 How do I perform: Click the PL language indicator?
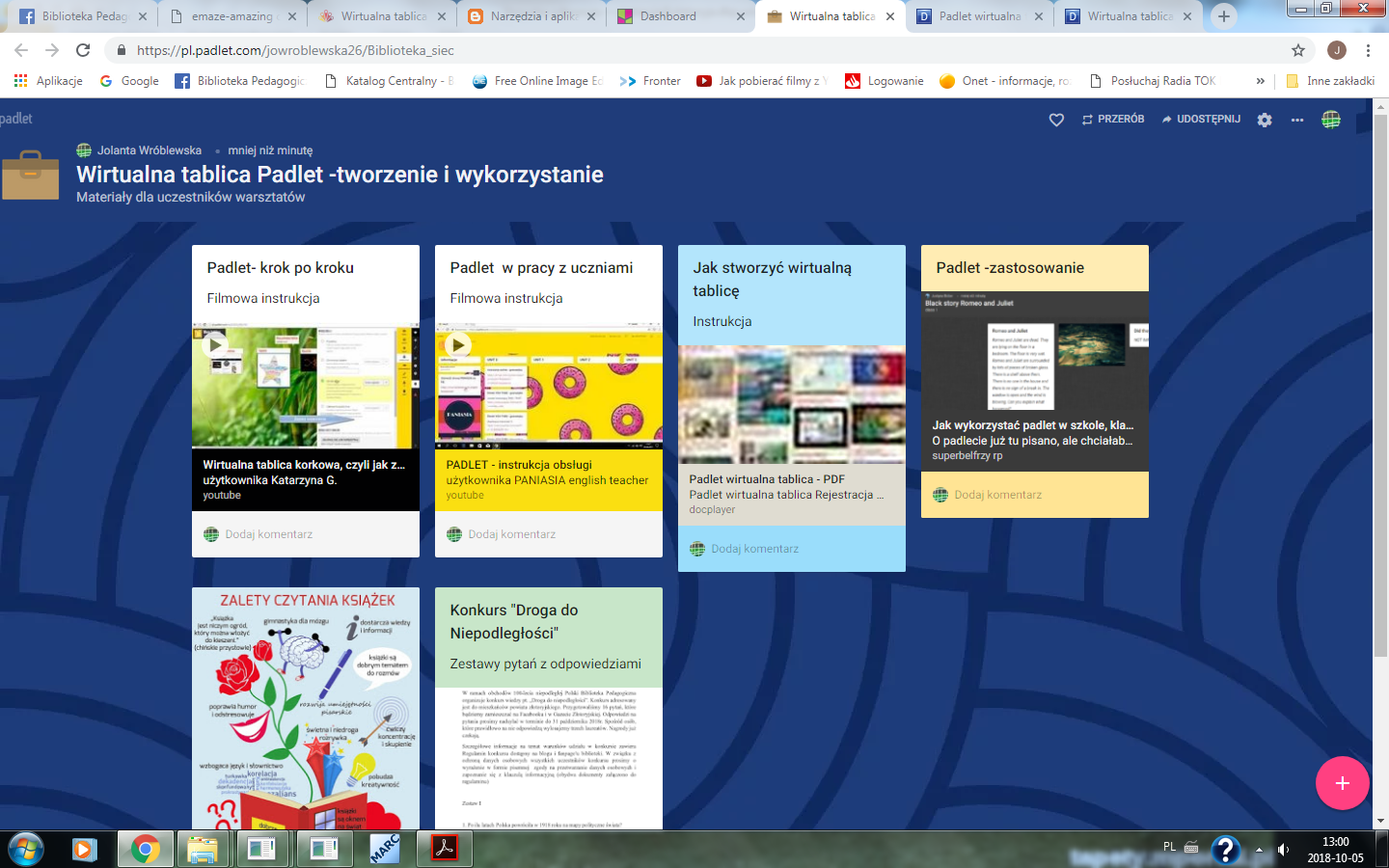pos(1169,847)
